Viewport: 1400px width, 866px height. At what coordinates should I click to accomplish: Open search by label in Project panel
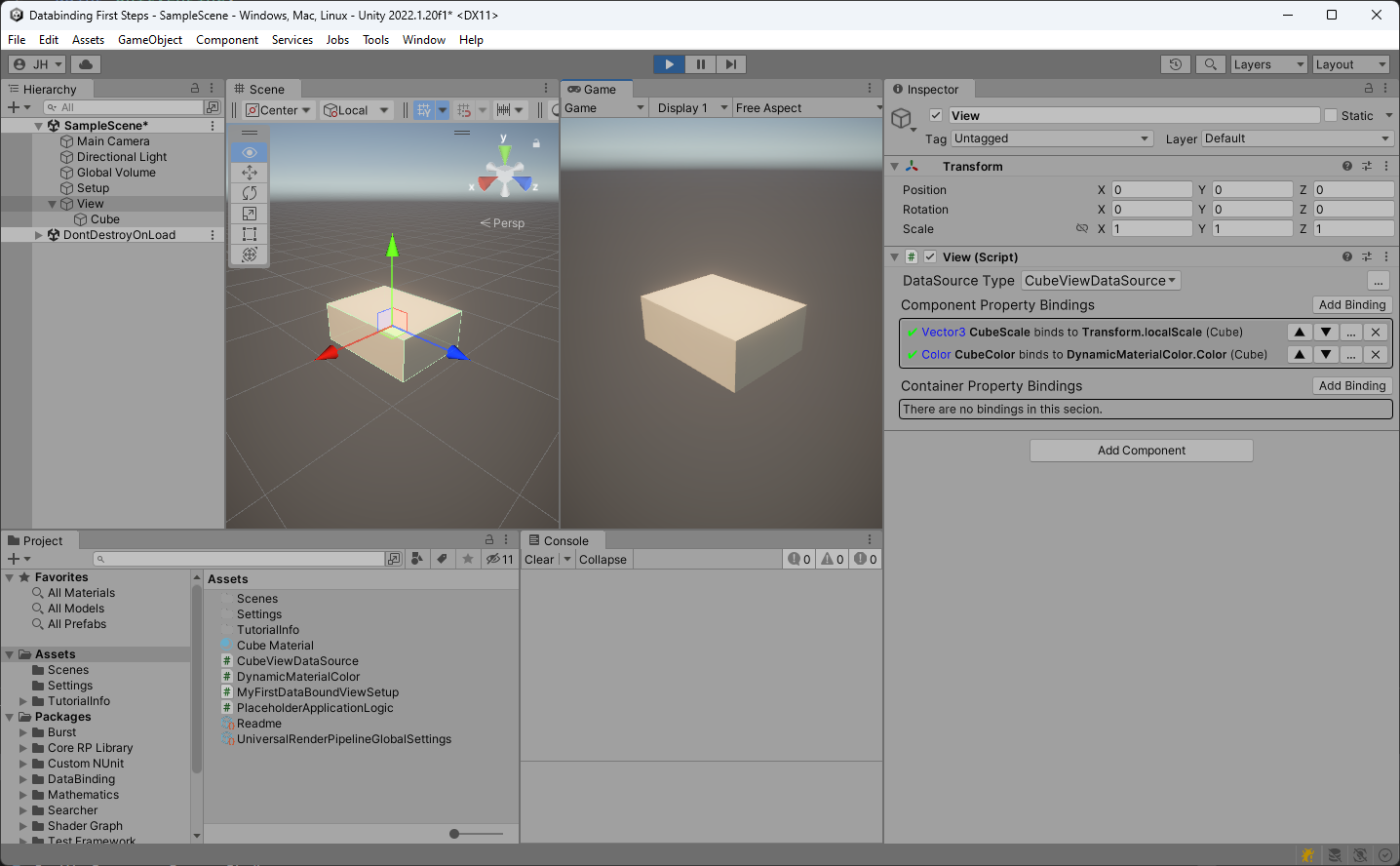pos(442,559)
